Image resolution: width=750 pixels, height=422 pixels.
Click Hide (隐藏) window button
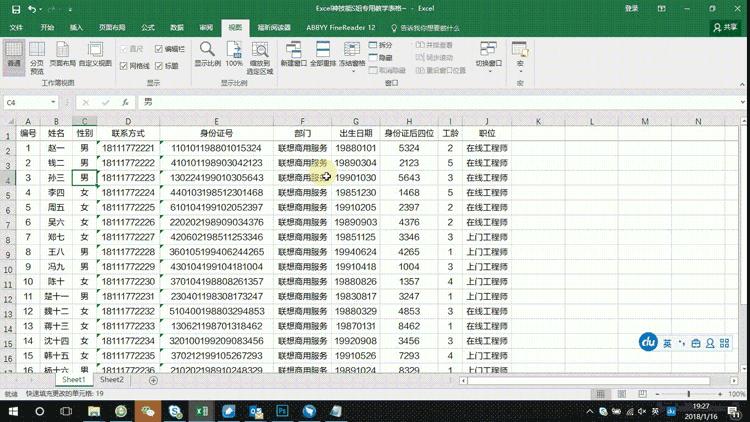tap(381, 57)
